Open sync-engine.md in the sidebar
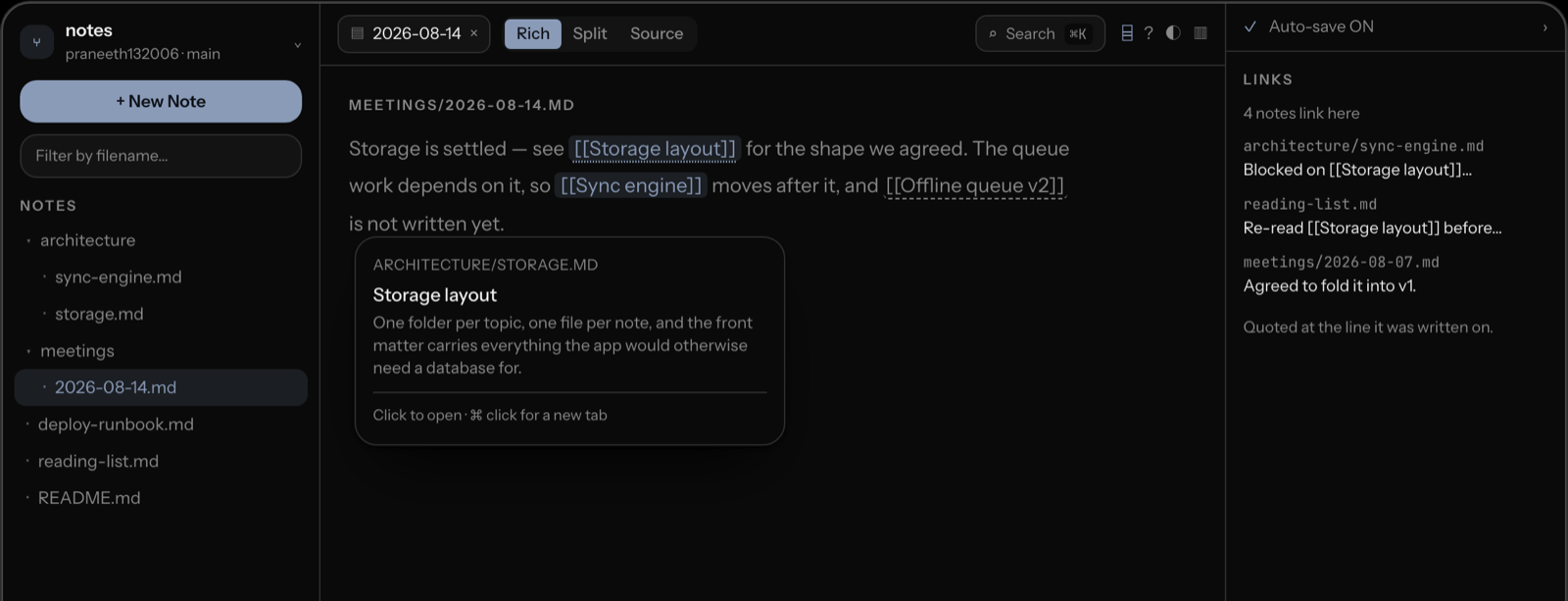The width and height of the screenshot is (1568, 601). 118,277
